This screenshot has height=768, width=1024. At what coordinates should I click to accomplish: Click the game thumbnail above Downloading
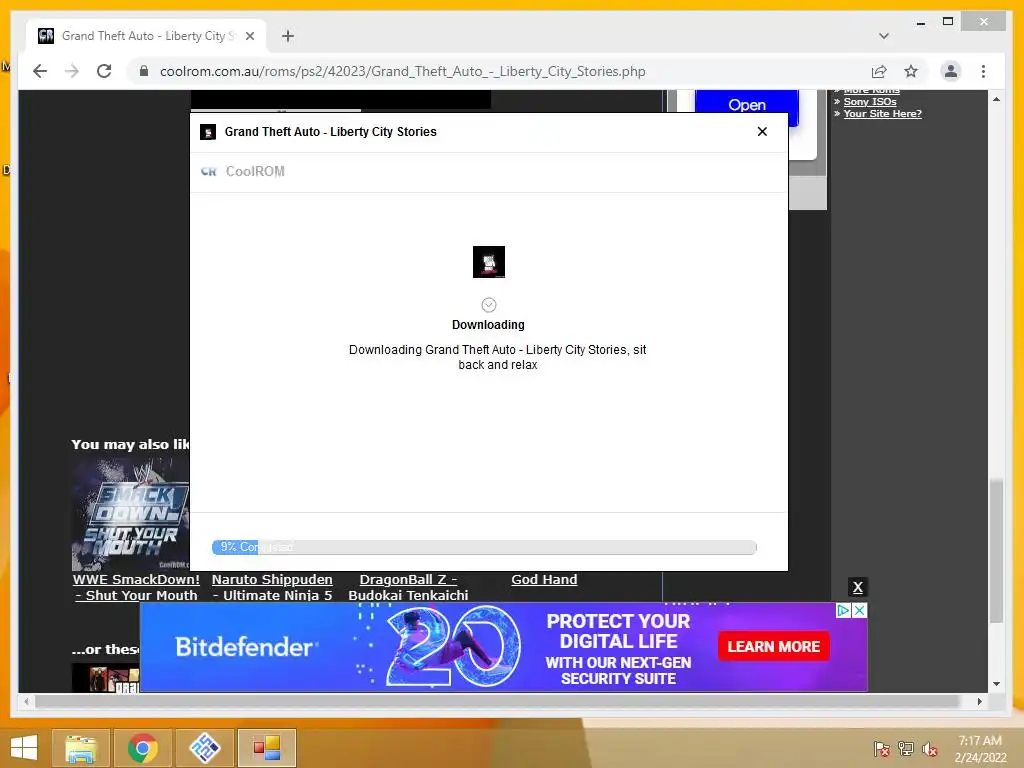[488, 262]
